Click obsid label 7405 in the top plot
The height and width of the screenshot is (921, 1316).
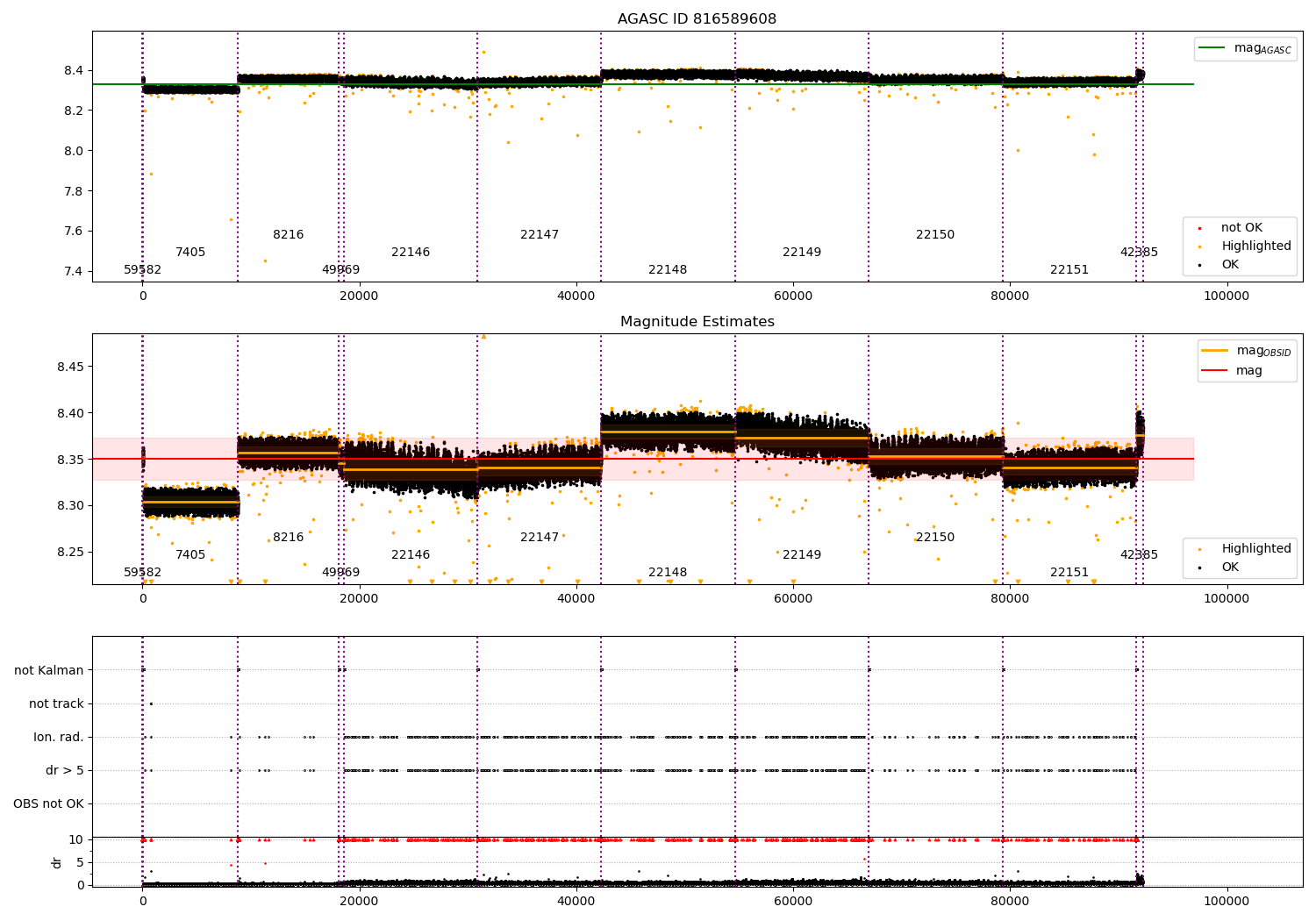(190, 253)
